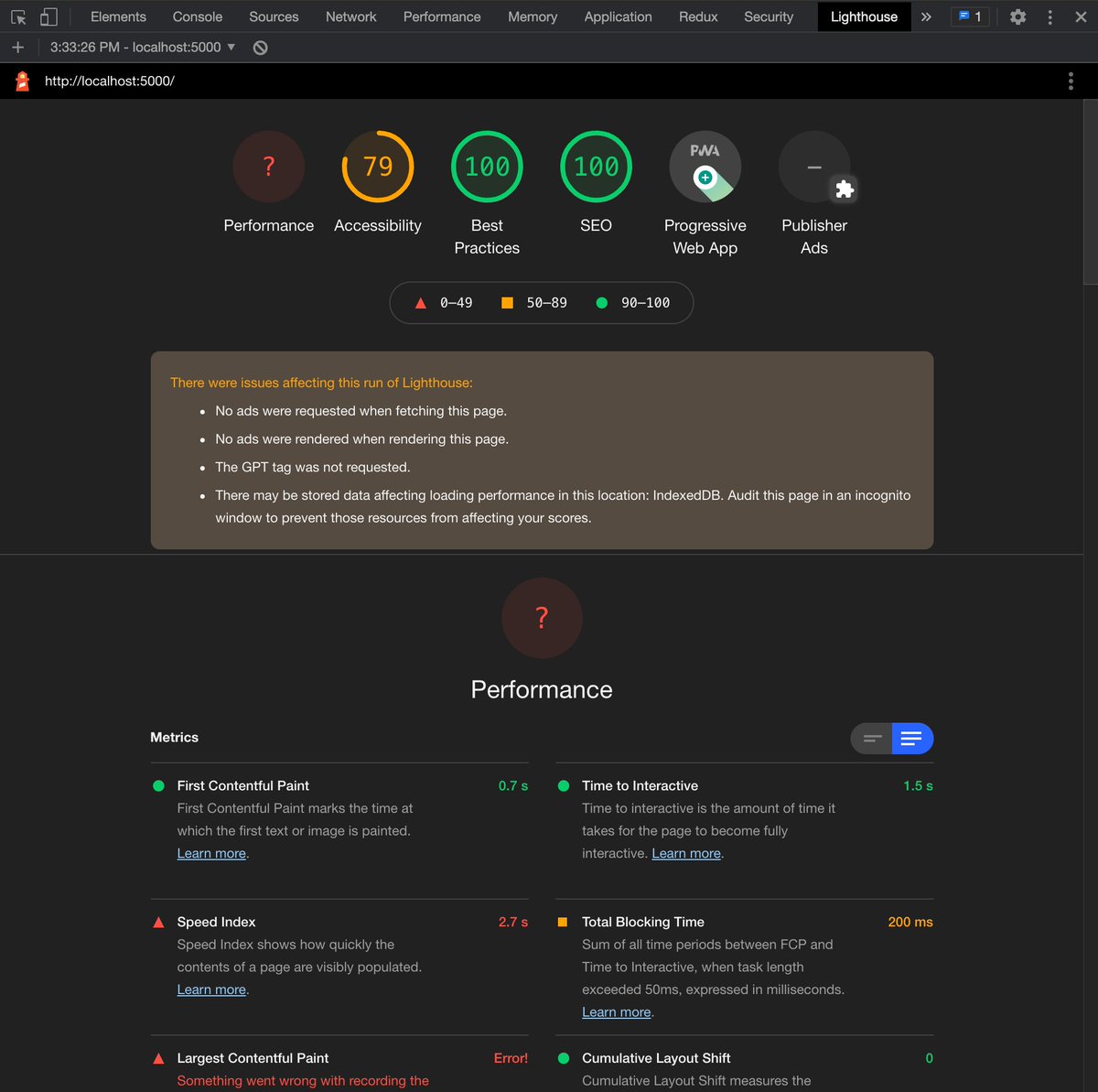The width and height of the screenshot is (1098, 1092).
Task: Click the Largest Contentful Paint Error! value
Action: (x=511, y=1058)
